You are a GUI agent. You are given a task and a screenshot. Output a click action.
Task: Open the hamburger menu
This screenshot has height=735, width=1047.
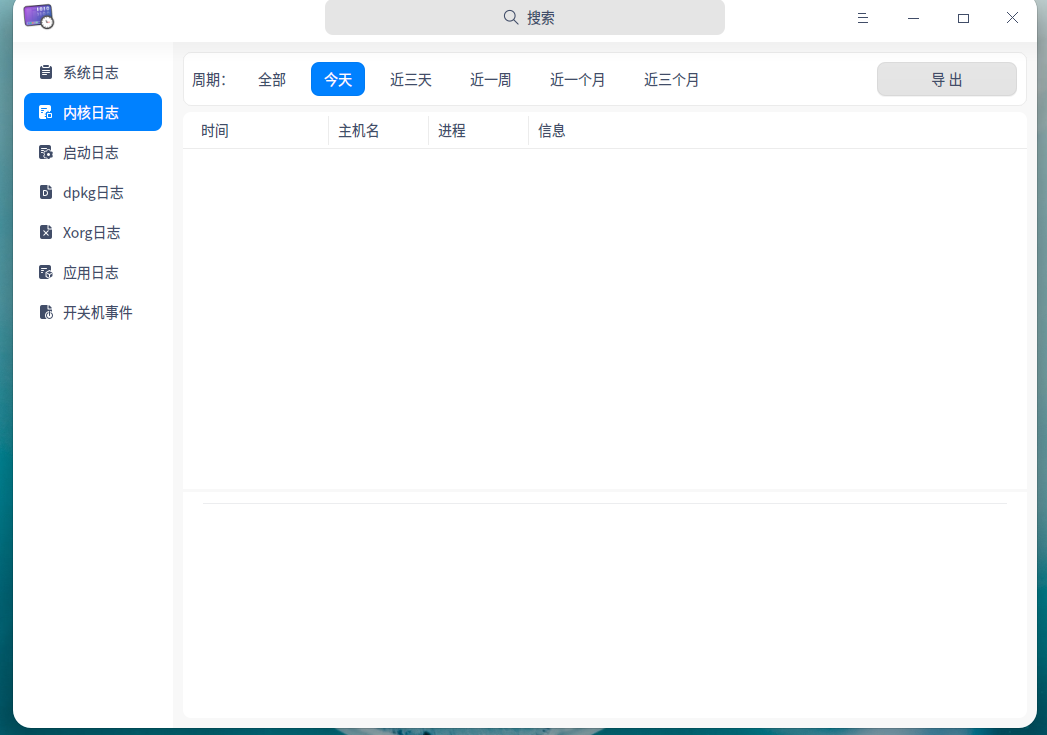862,17
